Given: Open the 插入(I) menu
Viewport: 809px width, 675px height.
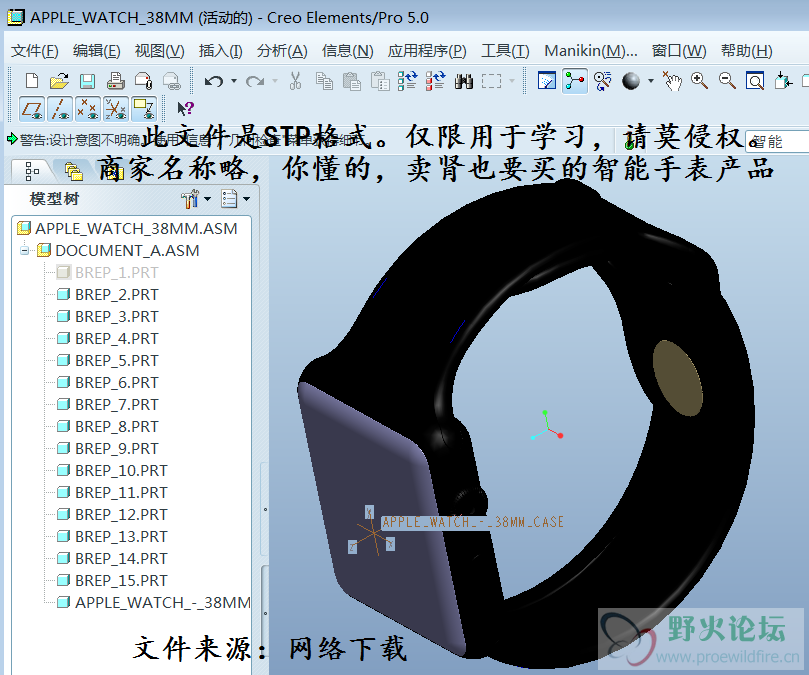Looking at the screenshot, I should coord(220,51).
